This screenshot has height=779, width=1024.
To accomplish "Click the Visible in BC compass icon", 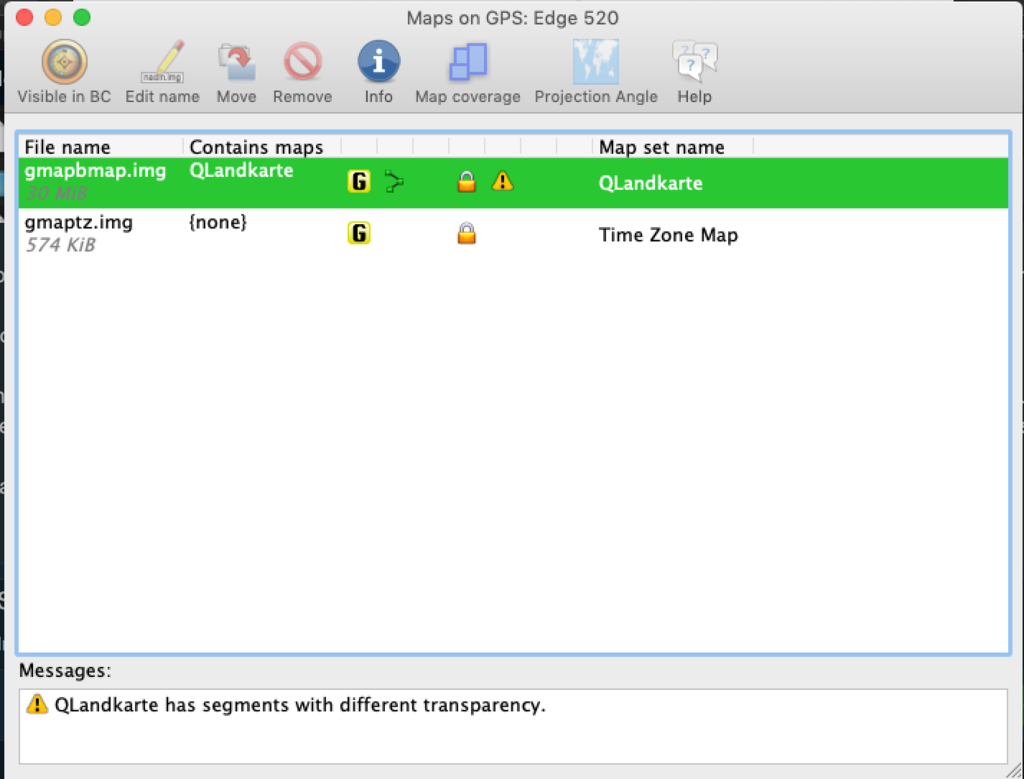I will [64, 63].
